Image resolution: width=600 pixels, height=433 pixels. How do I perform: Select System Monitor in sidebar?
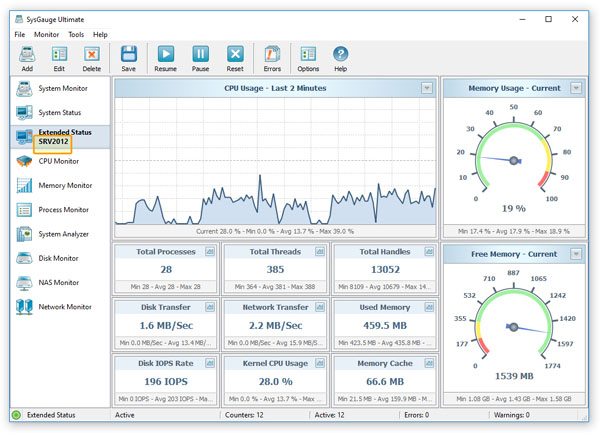pyautogui.click(x=60, y=88)
